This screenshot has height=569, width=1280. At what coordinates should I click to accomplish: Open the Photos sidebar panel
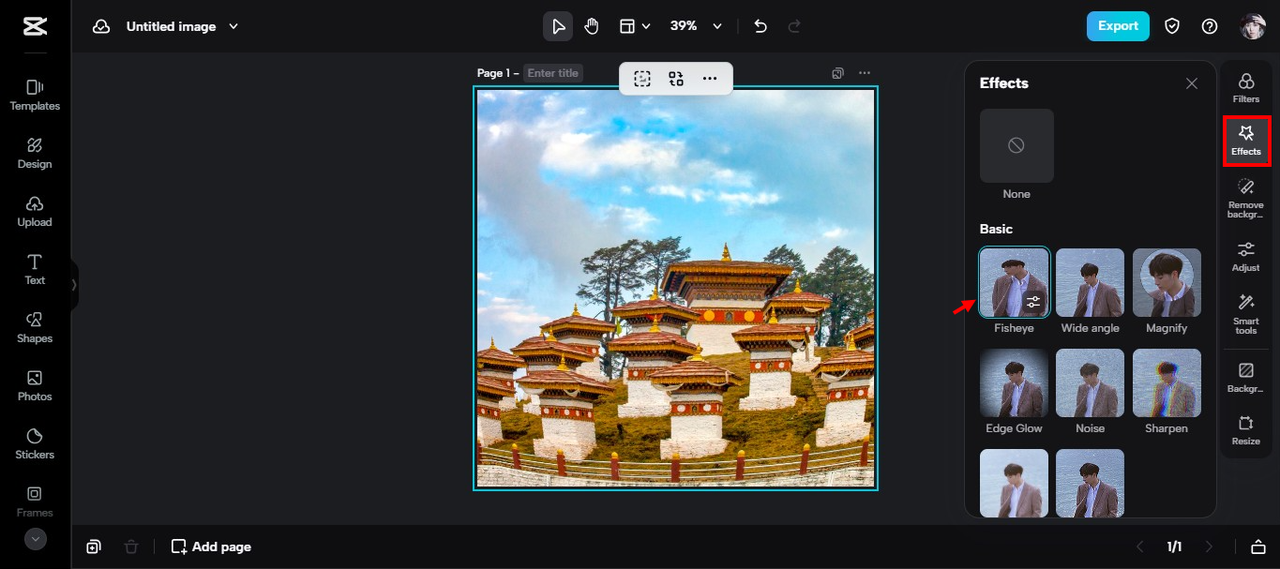[35, 385]
